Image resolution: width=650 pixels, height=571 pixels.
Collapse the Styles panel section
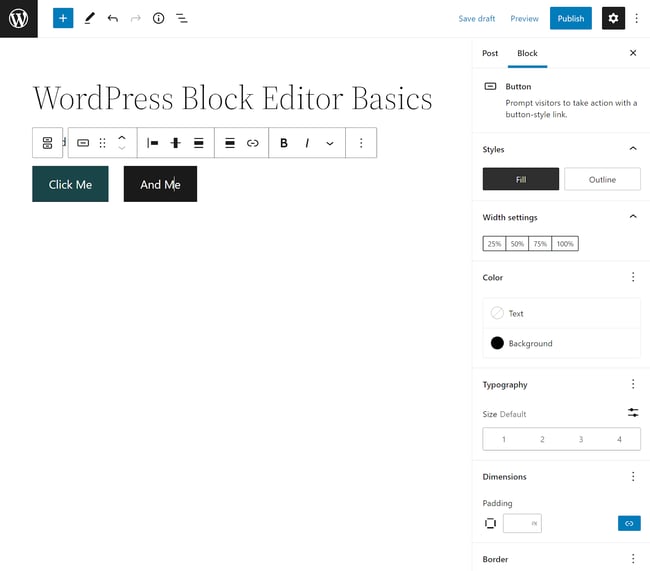pos(632,149)
